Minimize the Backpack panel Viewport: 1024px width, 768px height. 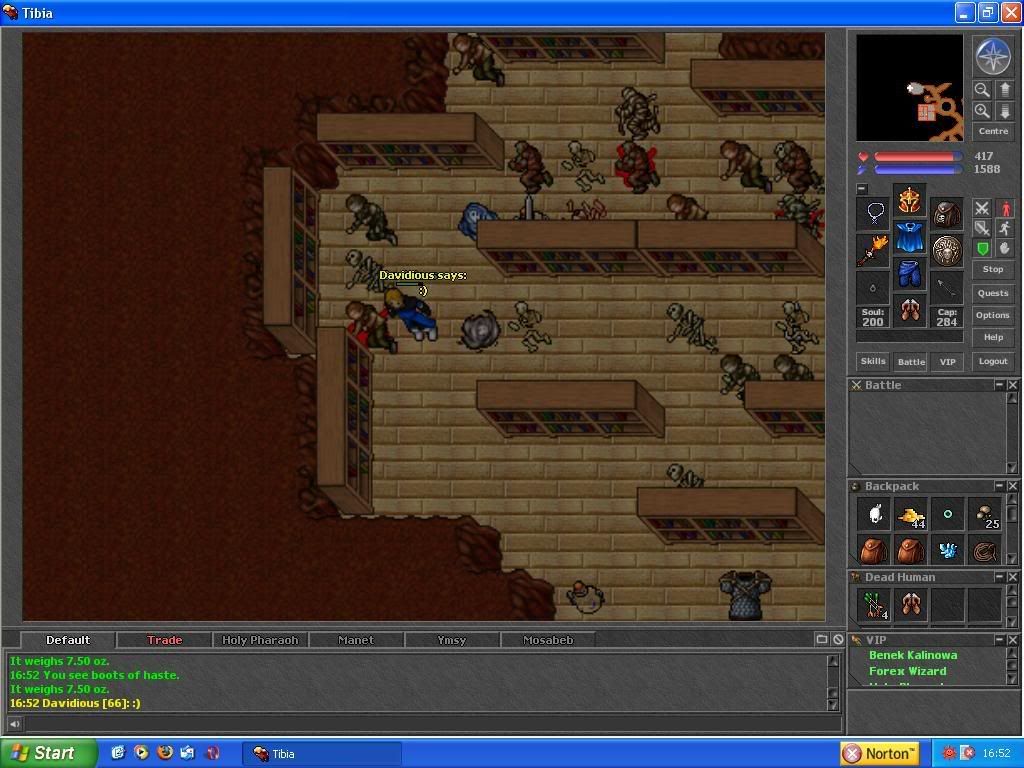(999, 486)
